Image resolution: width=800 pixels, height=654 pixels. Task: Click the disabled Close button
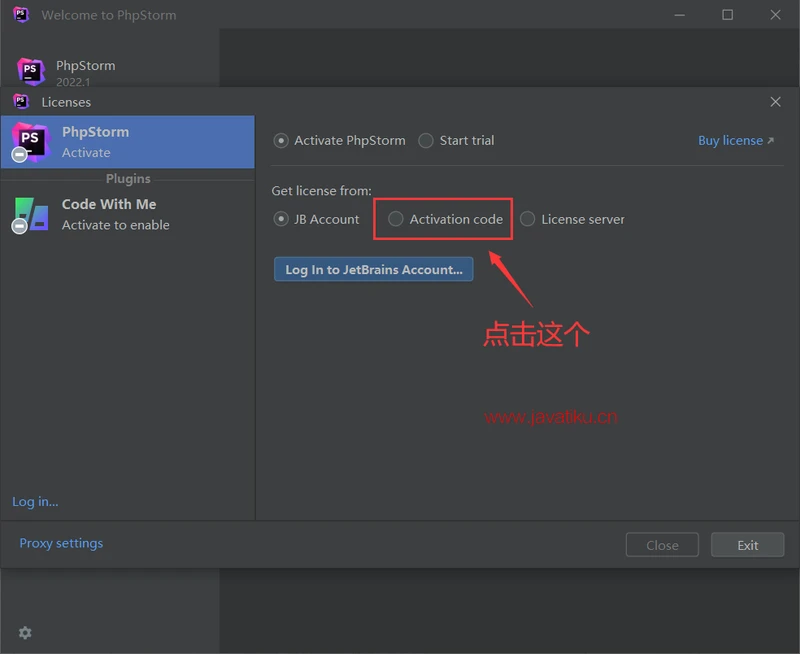pos(662,545)
